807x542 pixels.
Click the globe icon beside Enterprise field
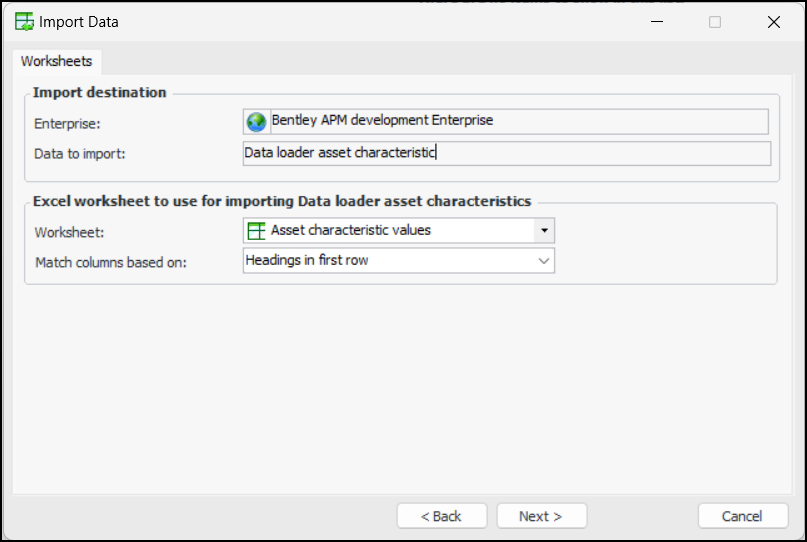pyautogui.click(x=256, y=121)
